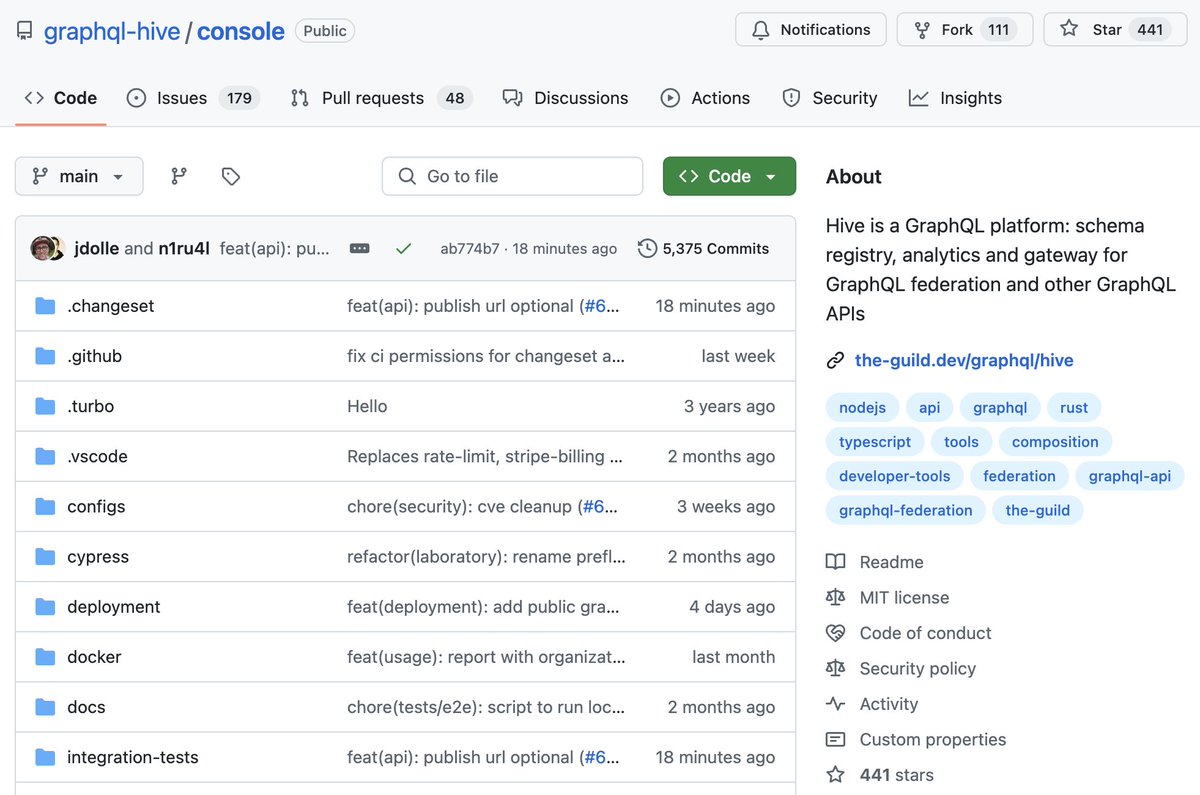Open the docs folder icon

(x=45, y=707)
